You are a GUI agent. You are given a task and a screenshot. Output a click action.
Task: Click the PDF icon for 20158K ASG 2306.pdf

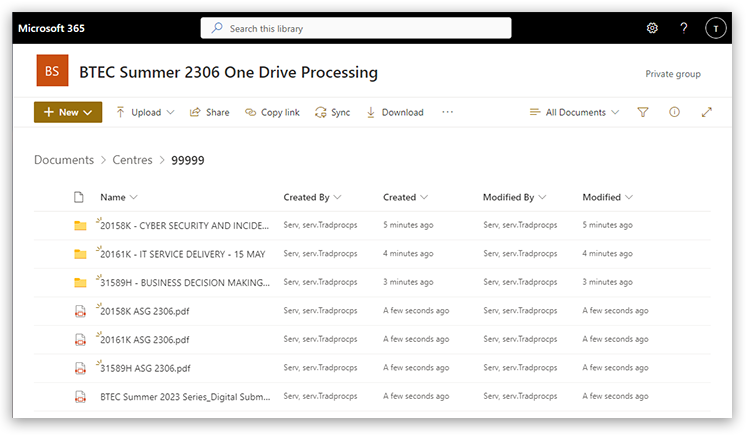pos(80,311)
